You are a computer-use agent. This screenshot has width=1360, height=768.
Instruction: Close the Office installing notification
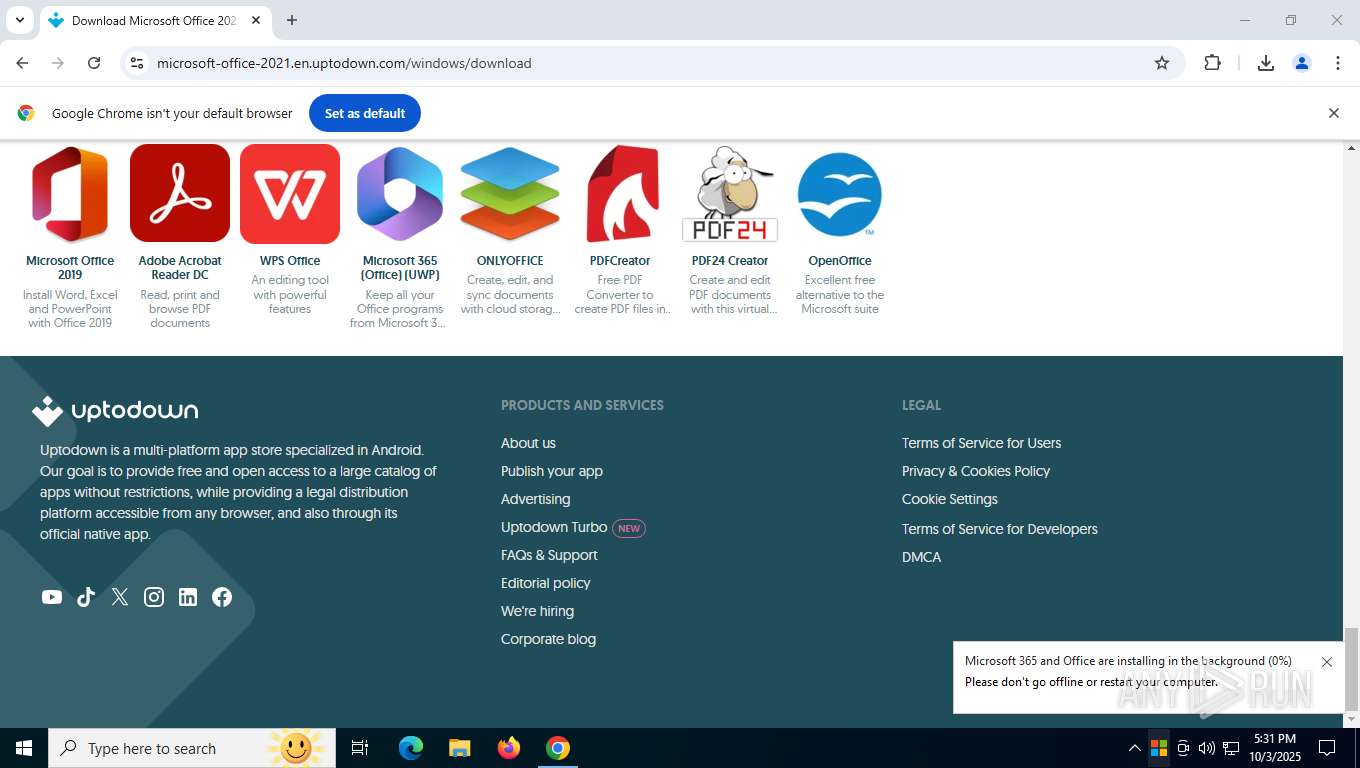1327,662
